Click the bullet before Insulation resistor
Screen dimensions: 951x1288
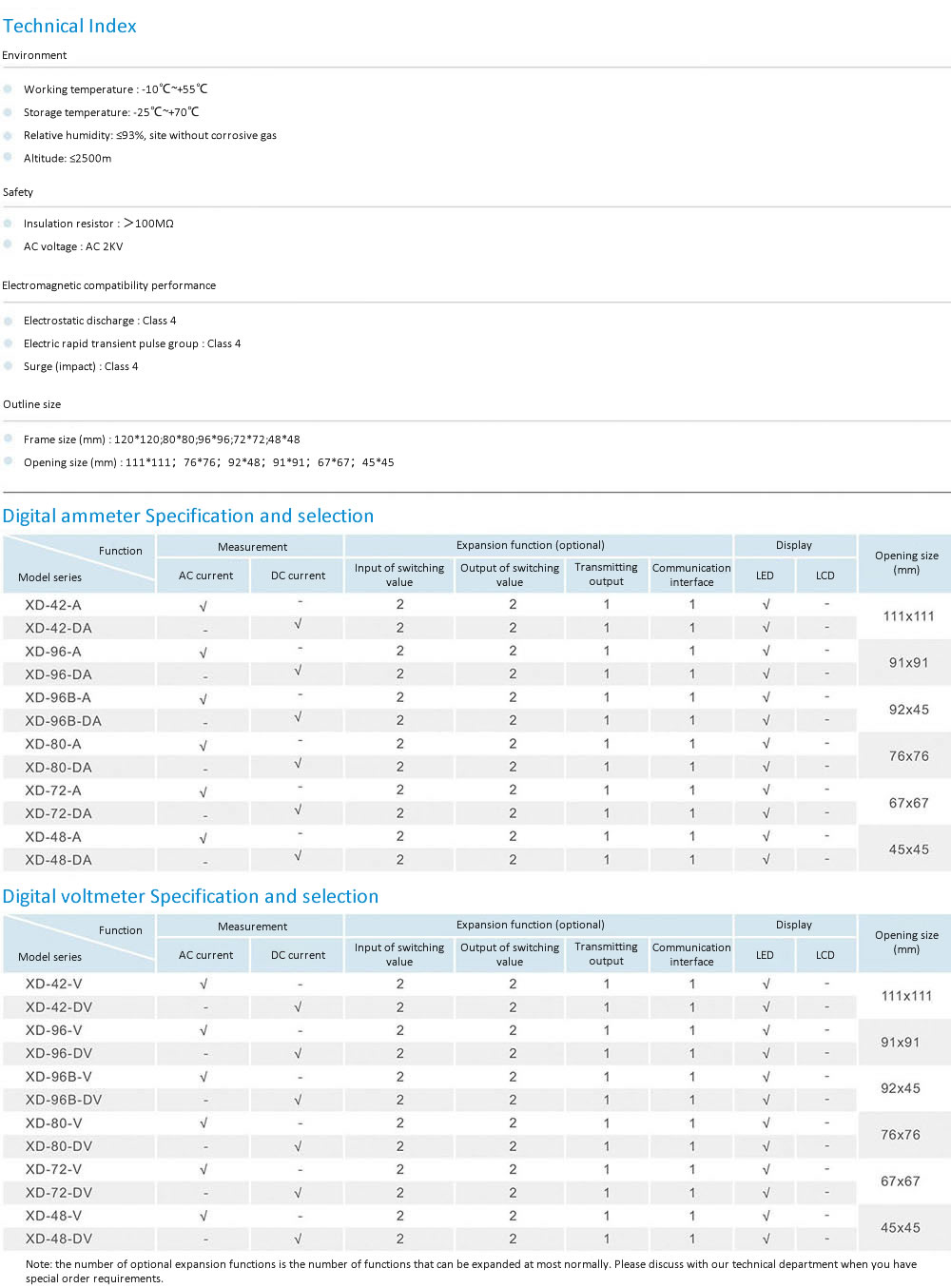(x=8, y=224)
